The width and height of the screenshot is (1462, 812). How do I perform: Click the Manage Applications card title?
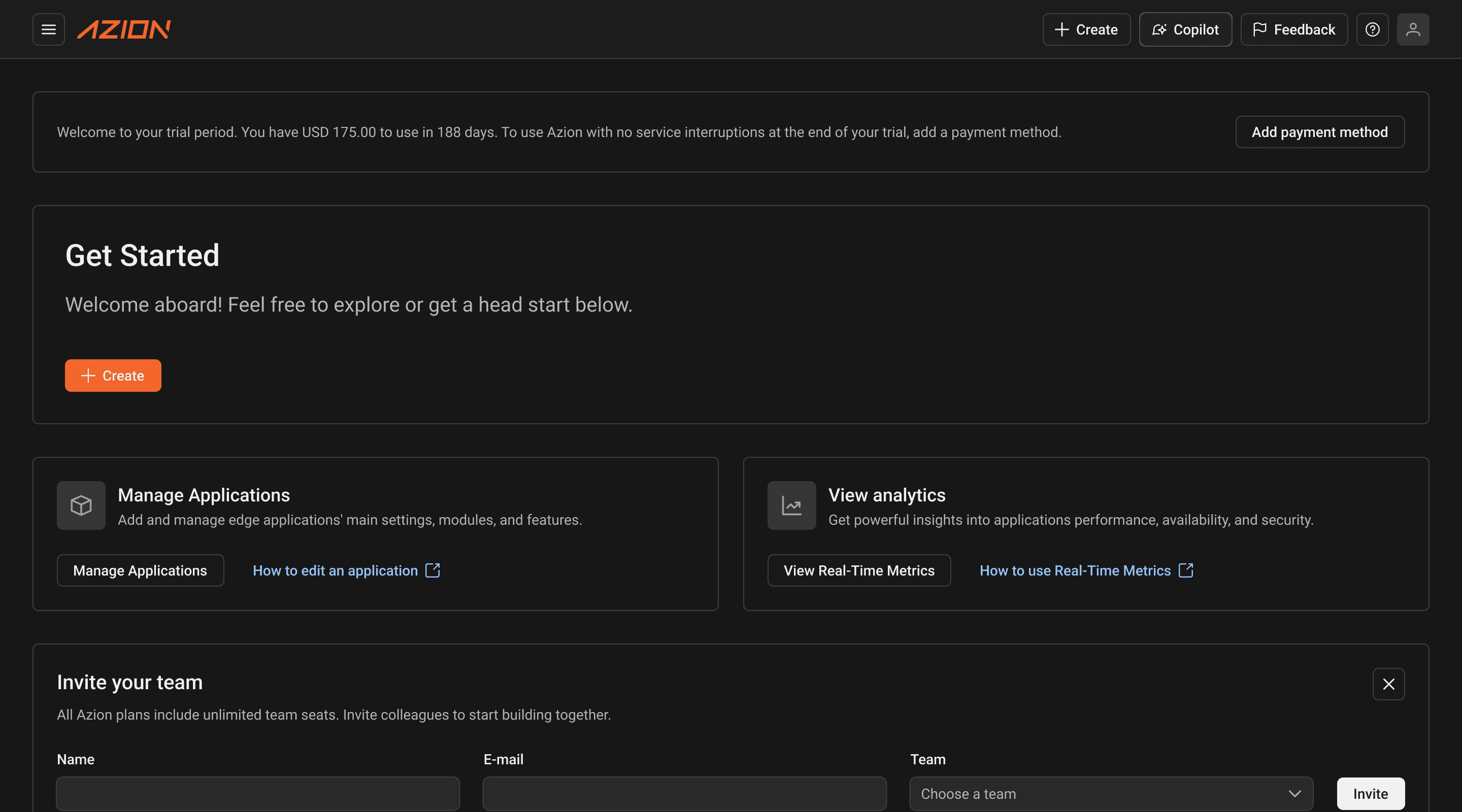pyautogui.click(x=204, y=495)
